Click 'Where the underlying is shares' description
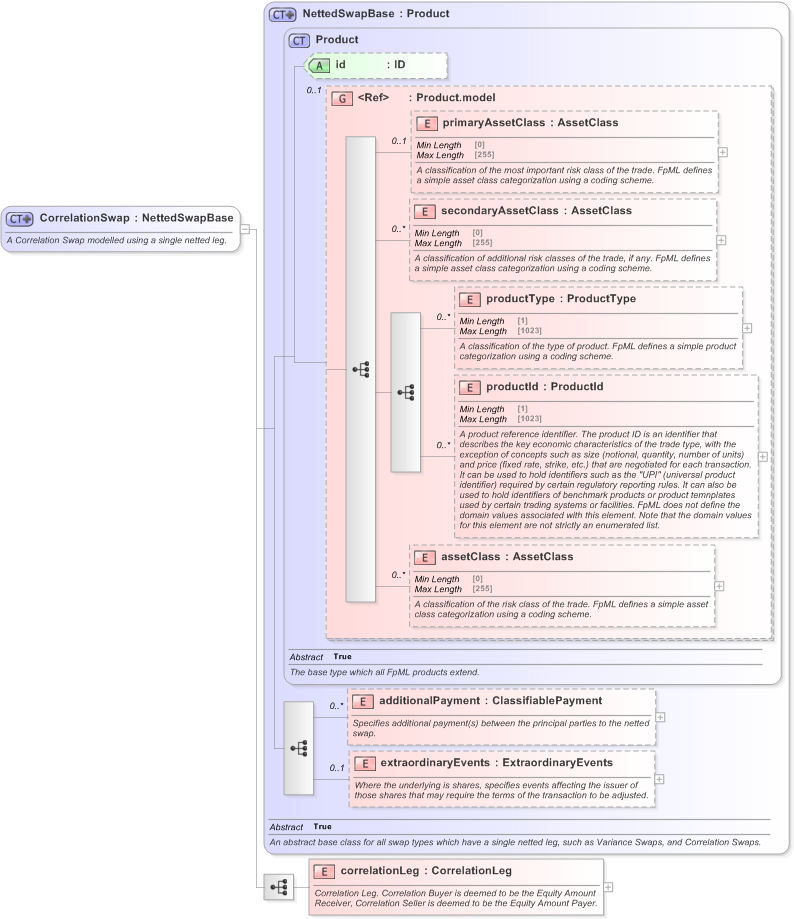This screenshot has height=919, width=794. pyautogui.click(x=502, y=790)
